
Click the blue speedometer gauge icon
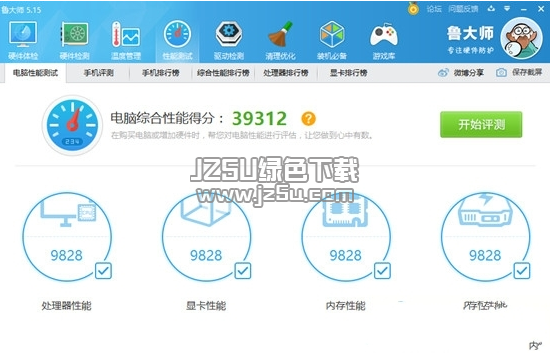pos(72,125)
